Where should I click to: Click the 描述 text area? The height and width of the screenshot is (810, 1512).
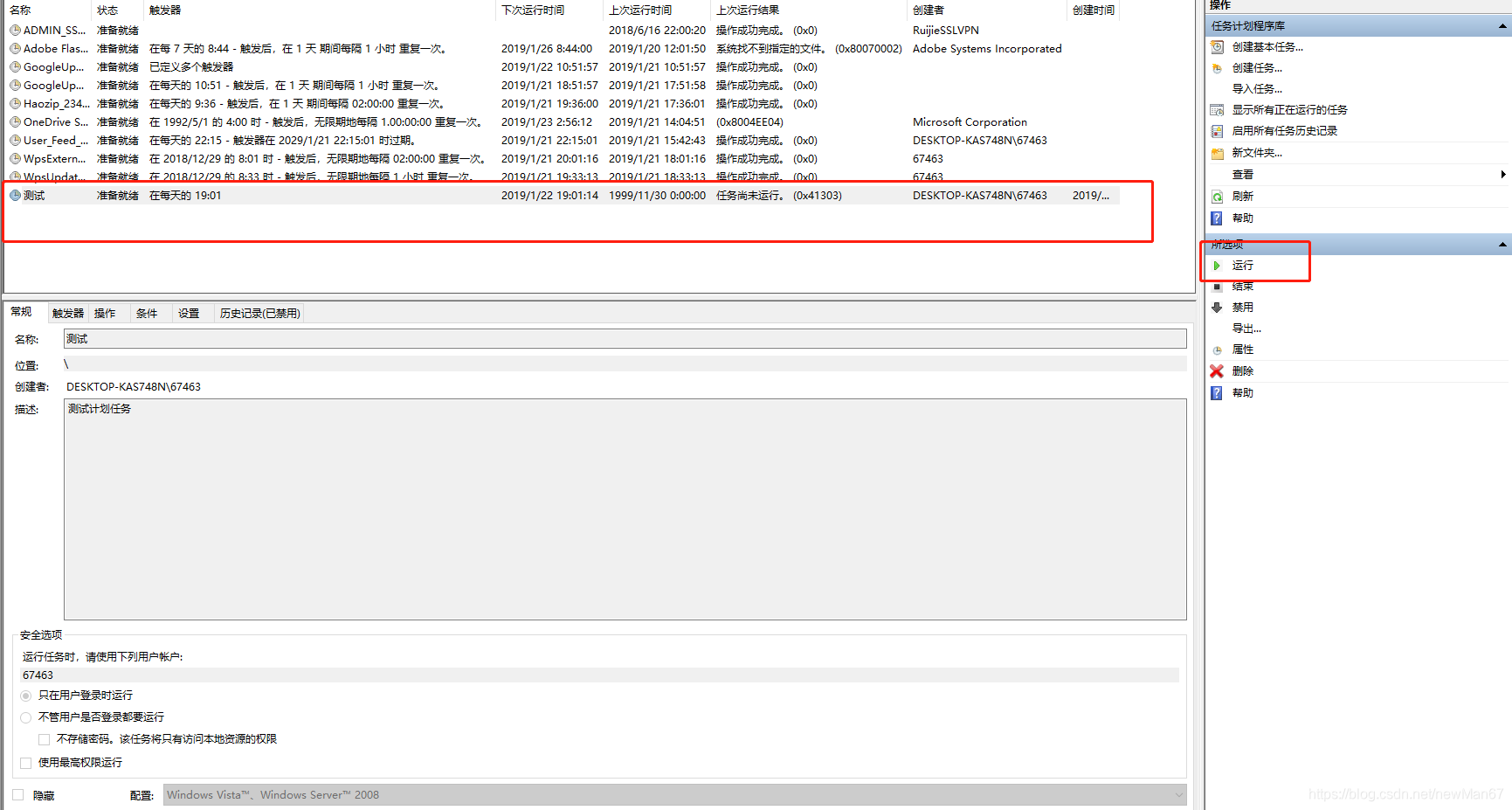coord(625,509)
